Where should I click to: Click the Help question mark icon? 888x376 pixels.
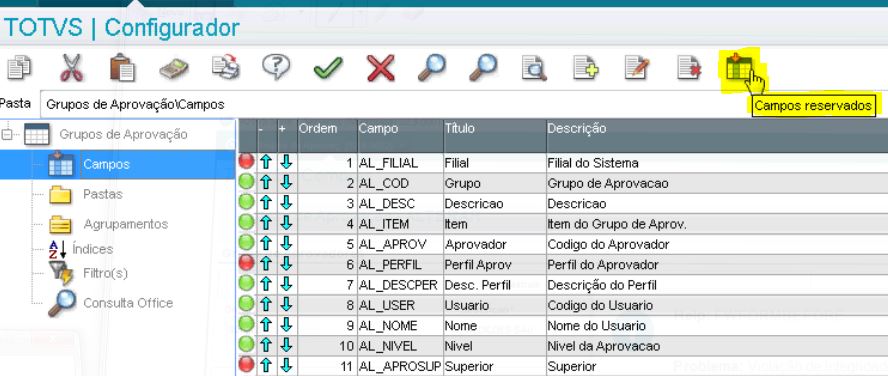pos(276,67)
